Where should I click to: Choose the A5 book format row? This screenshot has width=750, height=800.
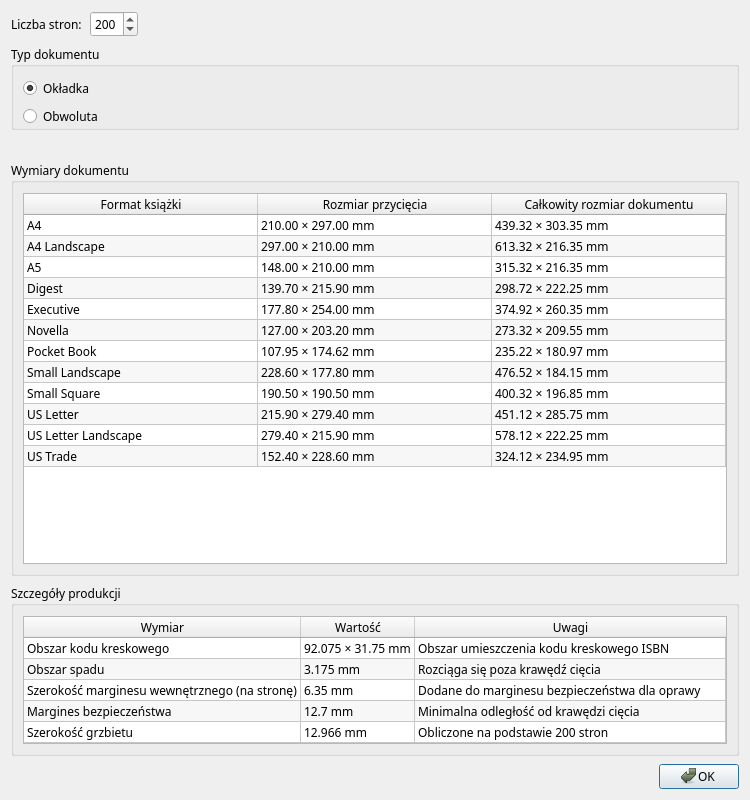(x=140, y=267)
